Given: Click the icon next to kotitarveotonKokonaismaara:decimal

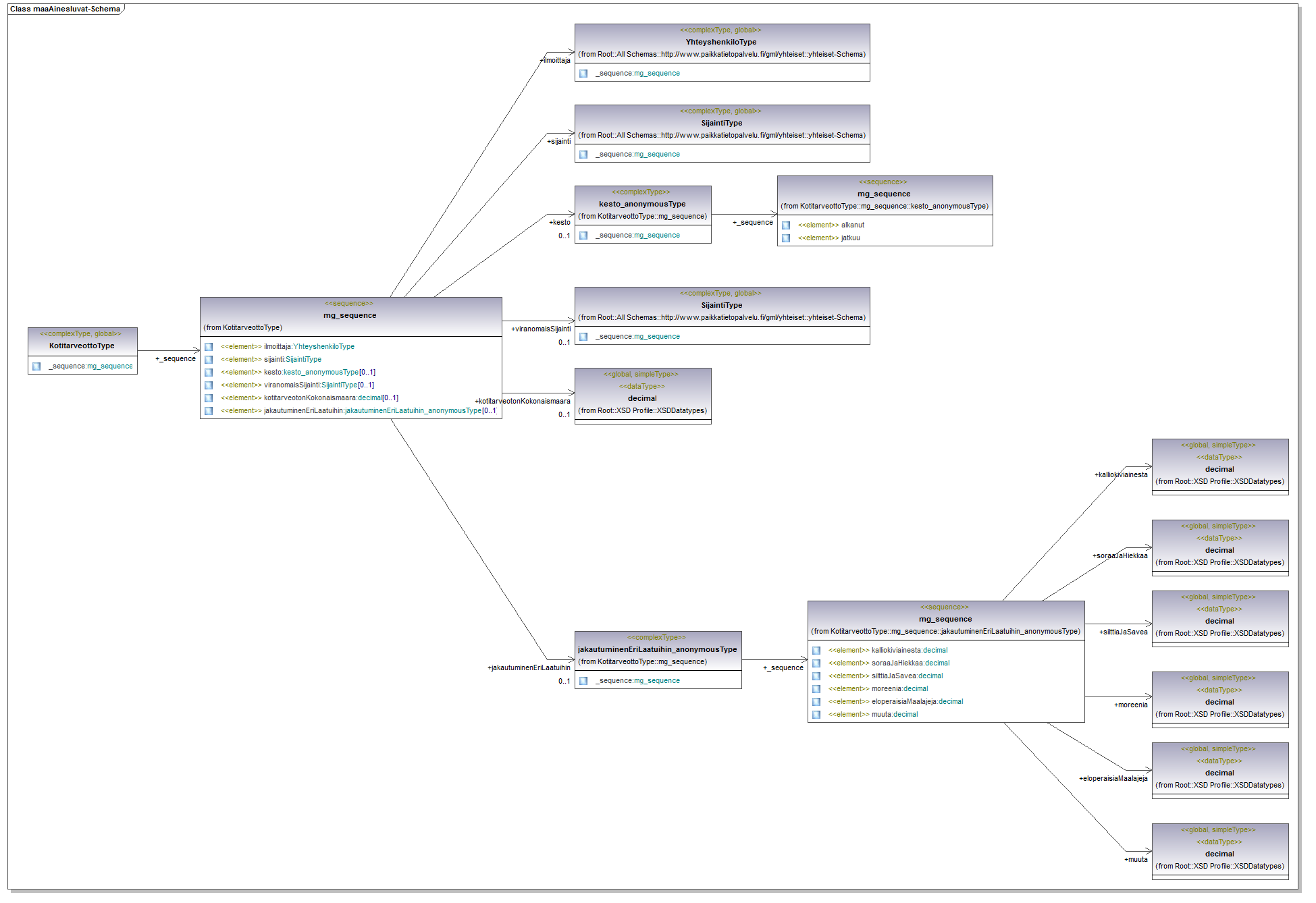Looking at the screenshot, I should coord(209,398).
